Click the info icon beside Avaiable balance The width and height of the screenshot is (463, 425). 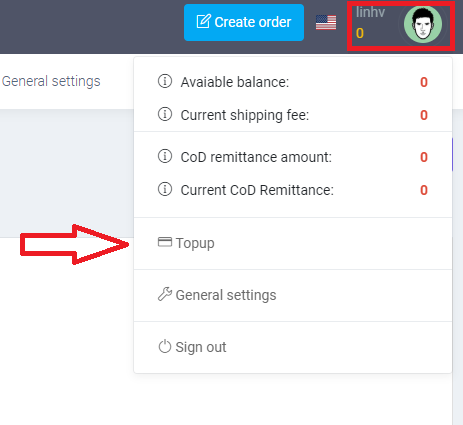coord(165,81)
